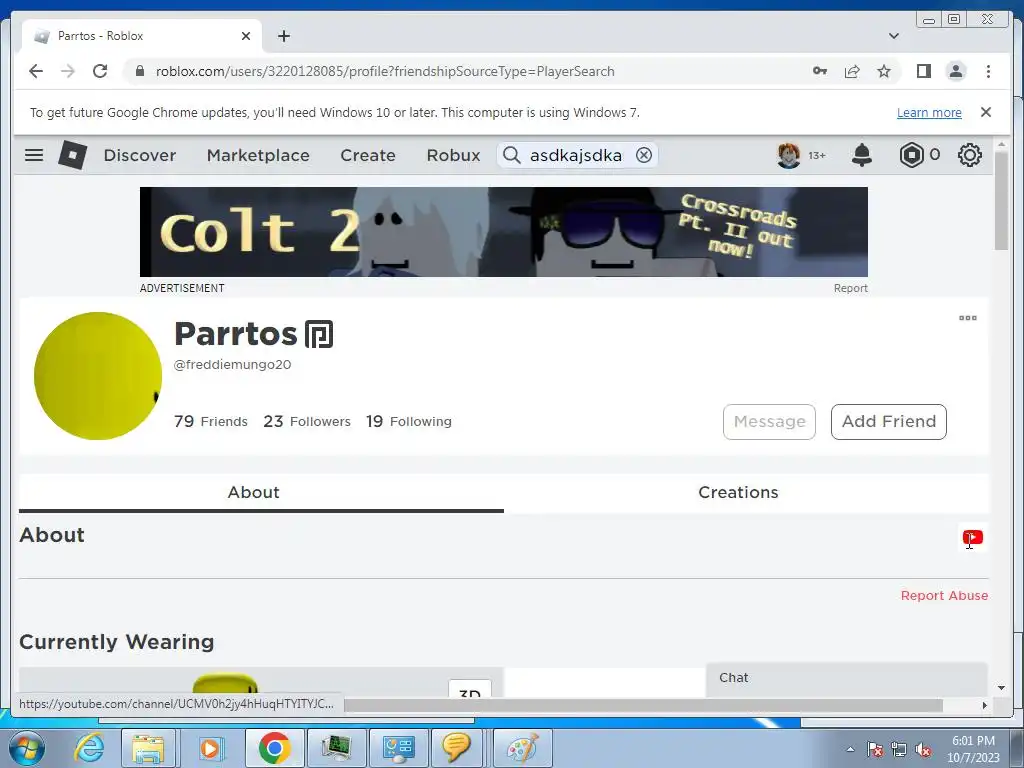Viewport: 1024px width, 768px height.
Task: Click the horizontal scrollbar right arrow
Action: tap(984, 705)
